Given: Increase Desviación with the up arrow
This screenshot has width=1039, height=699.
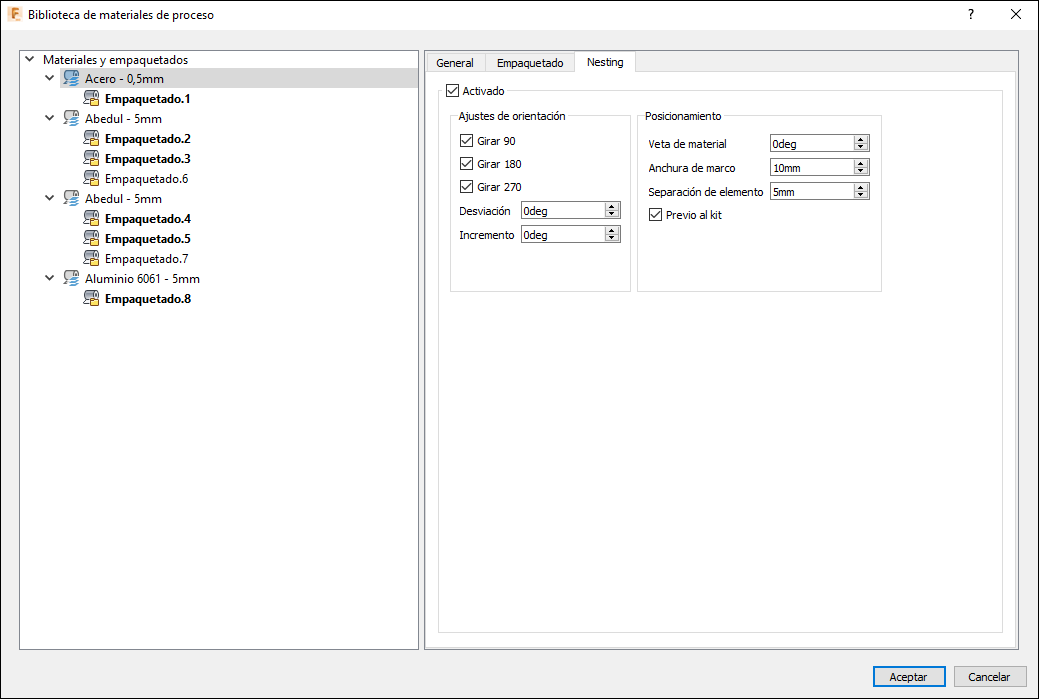Looking at the screenshot, I should 612,207.
